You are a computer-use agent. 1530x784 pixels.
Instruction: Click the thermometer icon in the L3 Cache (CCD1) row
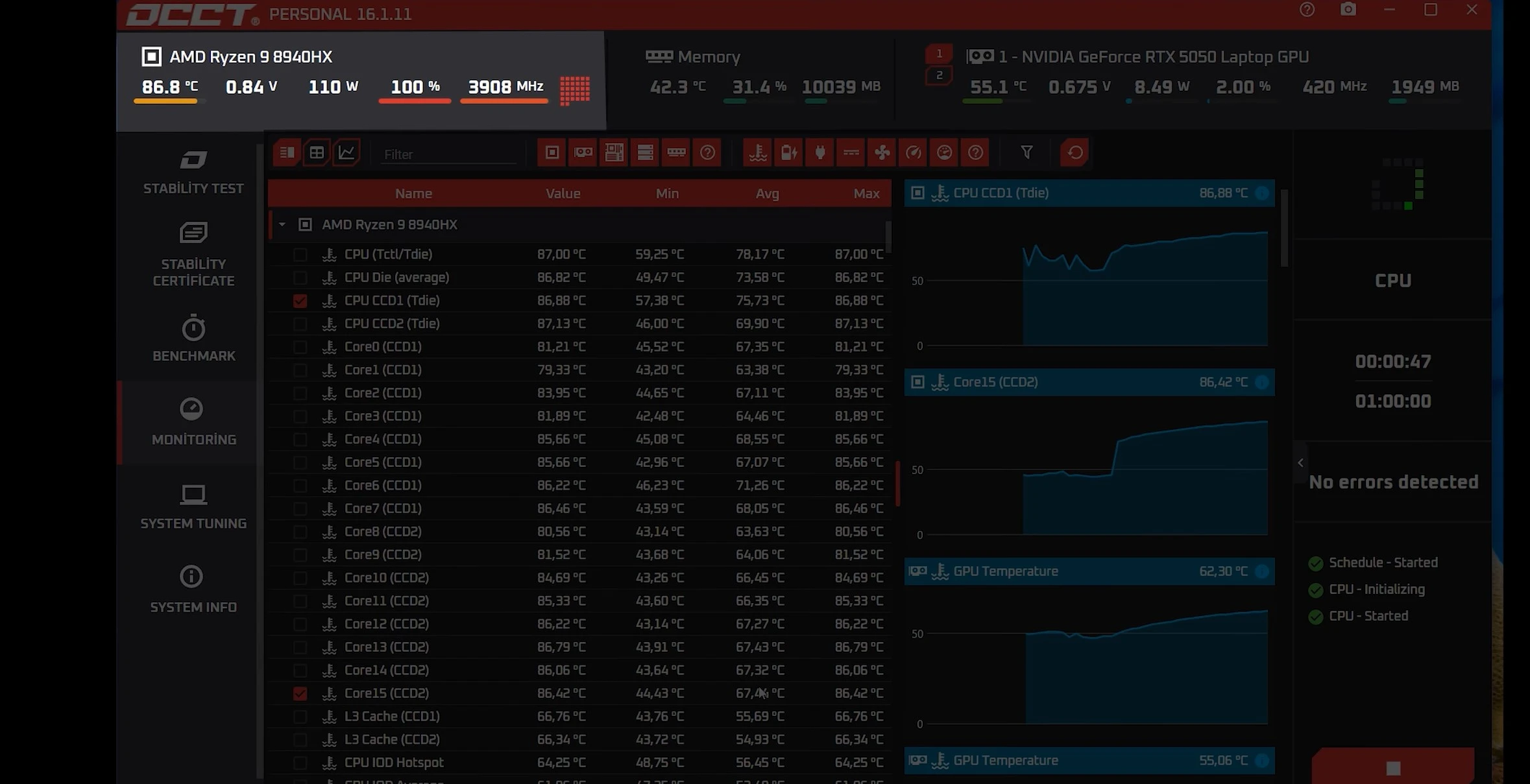(330, 717)
